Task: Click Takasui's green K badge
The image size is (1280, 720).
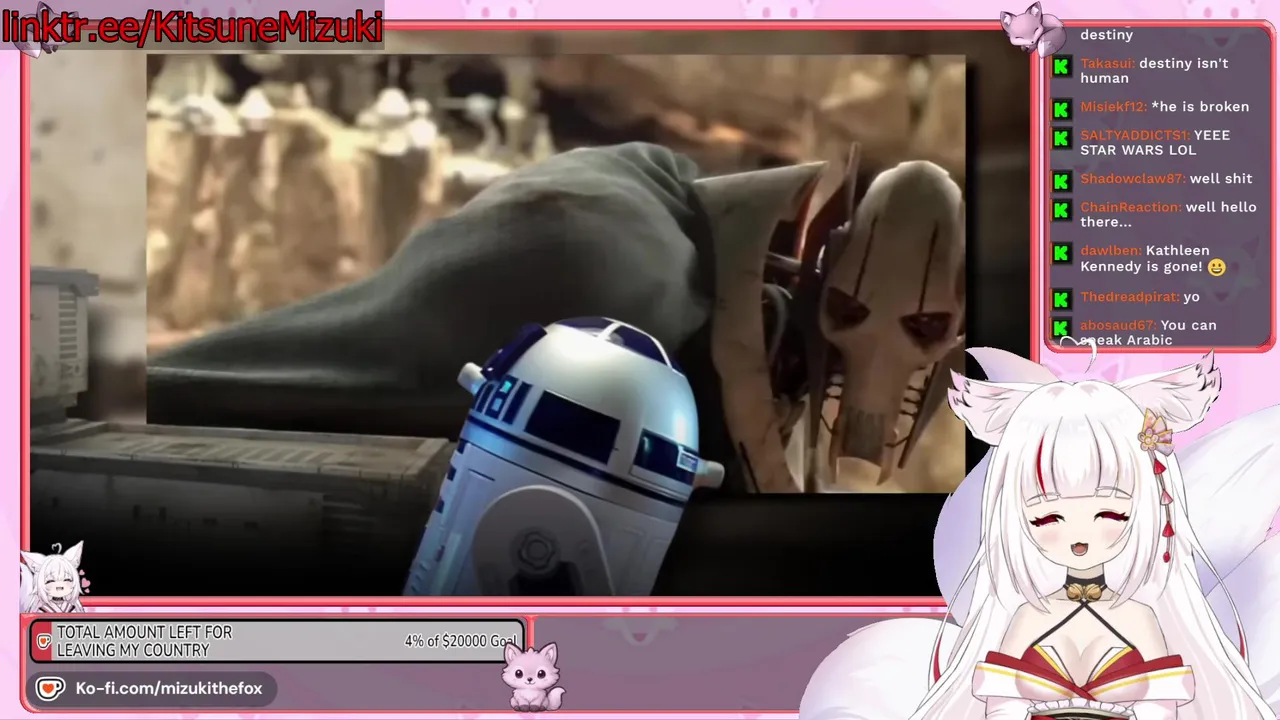Action: pos(1061,67)
